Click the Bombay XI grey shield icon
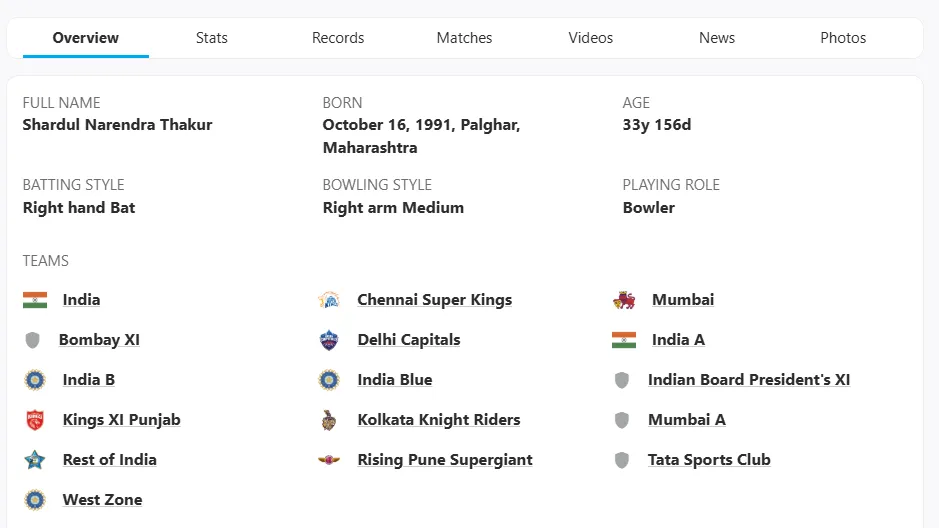This screenshot has height=528, width=939. (x=32, y=340)
